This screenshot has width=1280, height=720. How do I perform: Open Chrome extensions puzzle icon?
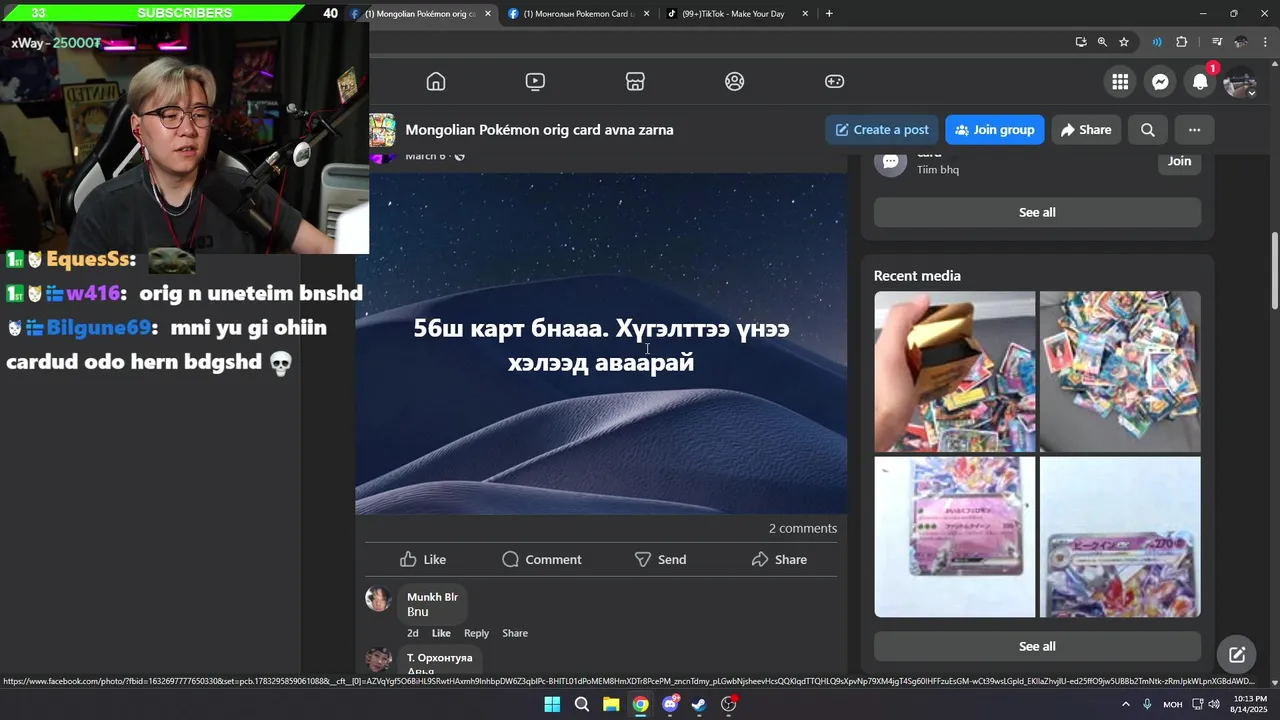(1182, 42)
